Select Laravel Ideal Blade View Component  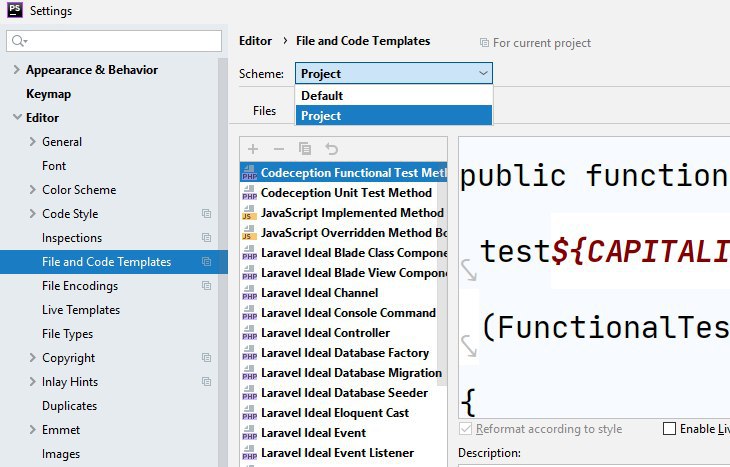(x=344, y=273)
